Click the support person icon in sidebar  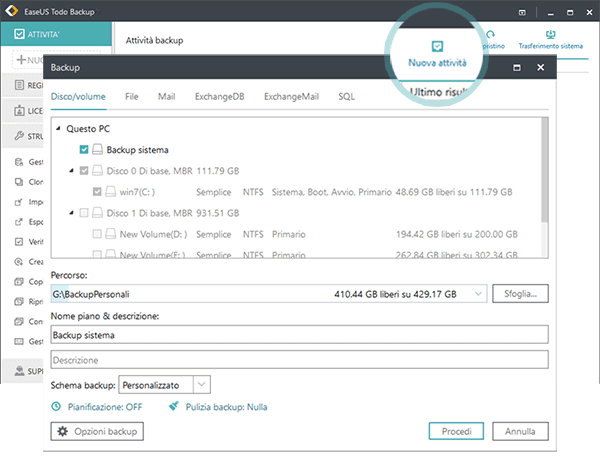pyautogui.click(x=19, y=371)
